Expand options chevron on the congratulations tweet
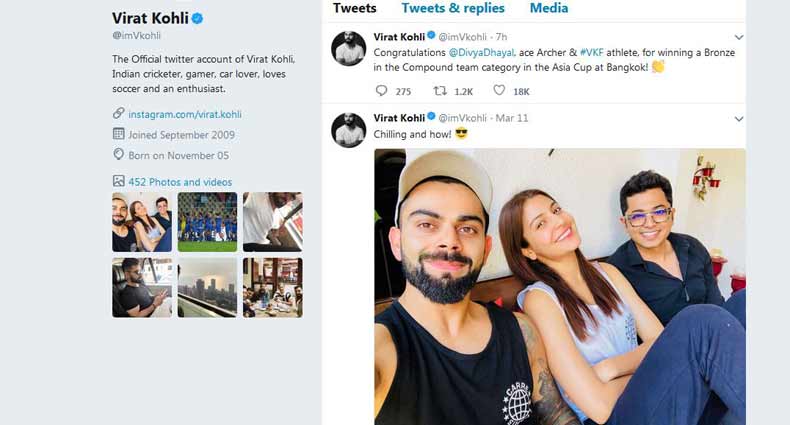790x425 pixels. [739, 37]
